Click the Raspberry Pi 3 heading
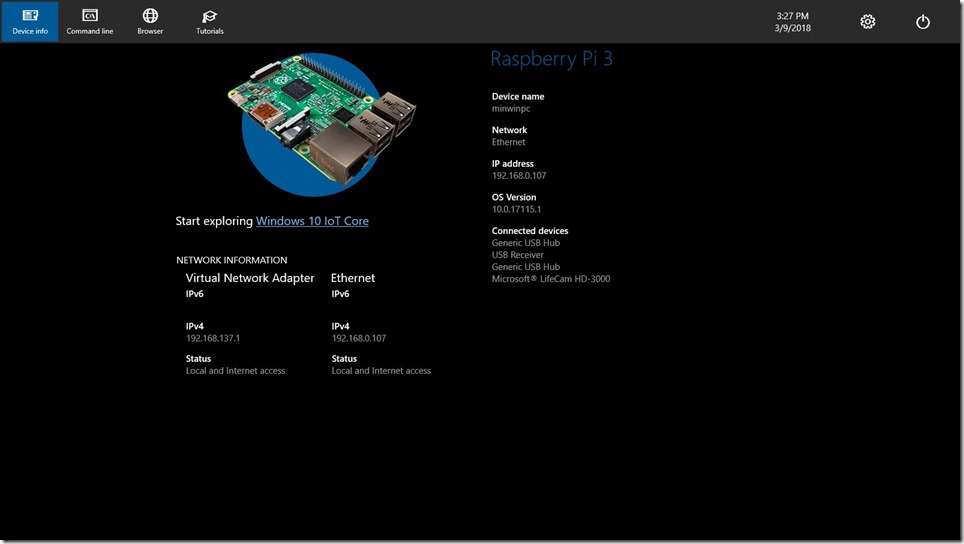The image size is (964, 544). [551, 58]
